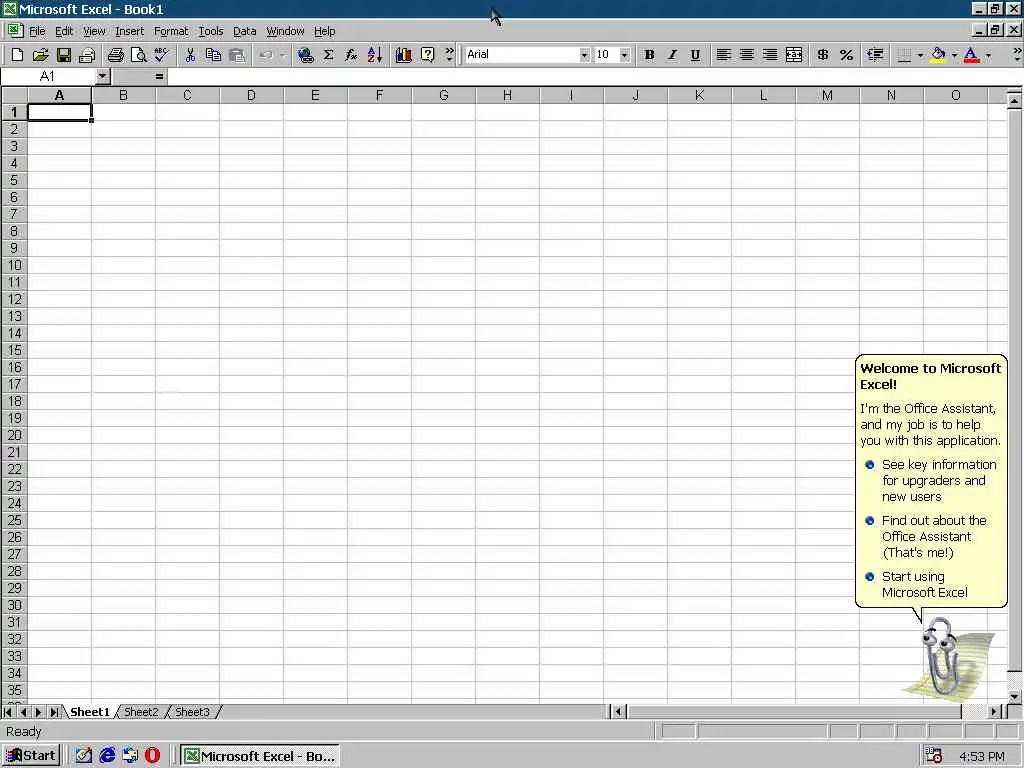
Task: Open the font size 10 dropdown
Action: (x=625, y=56)
